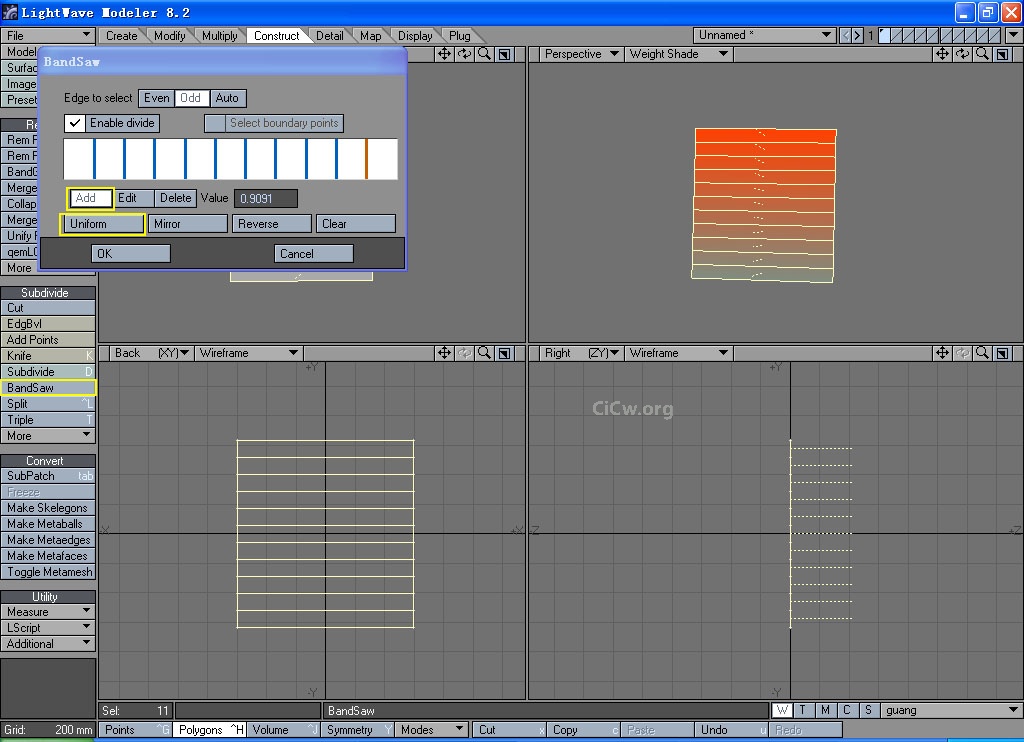Click the zoom magnifier in Back viewport
Viewport: 1024px width, 742px height.
(485, 353)
